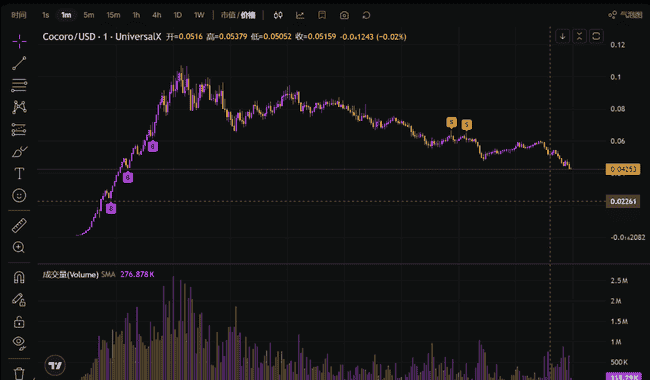The height and width of the screenshot is (380, 650).
Task: Open the forecasting and measurement tools
Action: (x=19, y=130)
